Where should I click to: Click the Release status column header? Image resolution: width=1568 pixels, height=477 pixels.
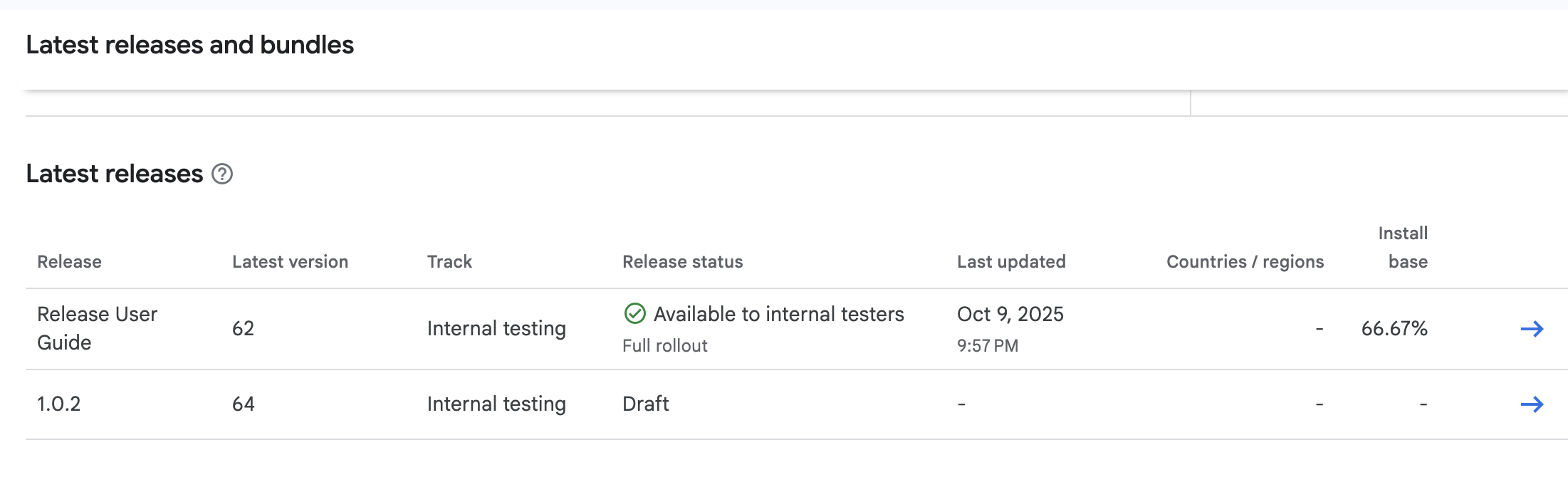tap(682, 262)
